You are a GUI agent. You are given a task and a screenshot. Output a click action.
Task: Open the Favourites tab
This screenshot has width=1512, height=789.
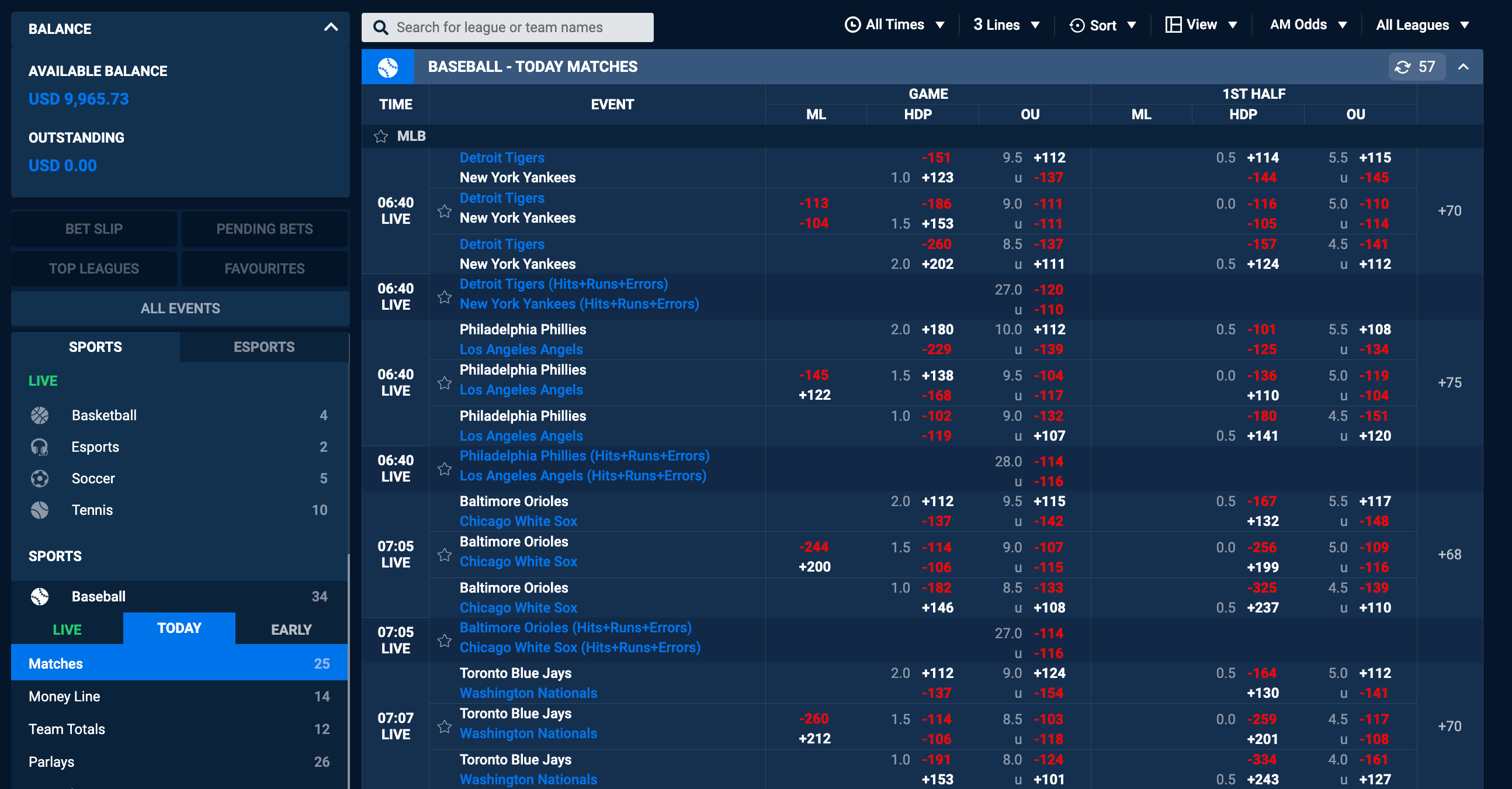pyautogui.click(x=265, y=269)
